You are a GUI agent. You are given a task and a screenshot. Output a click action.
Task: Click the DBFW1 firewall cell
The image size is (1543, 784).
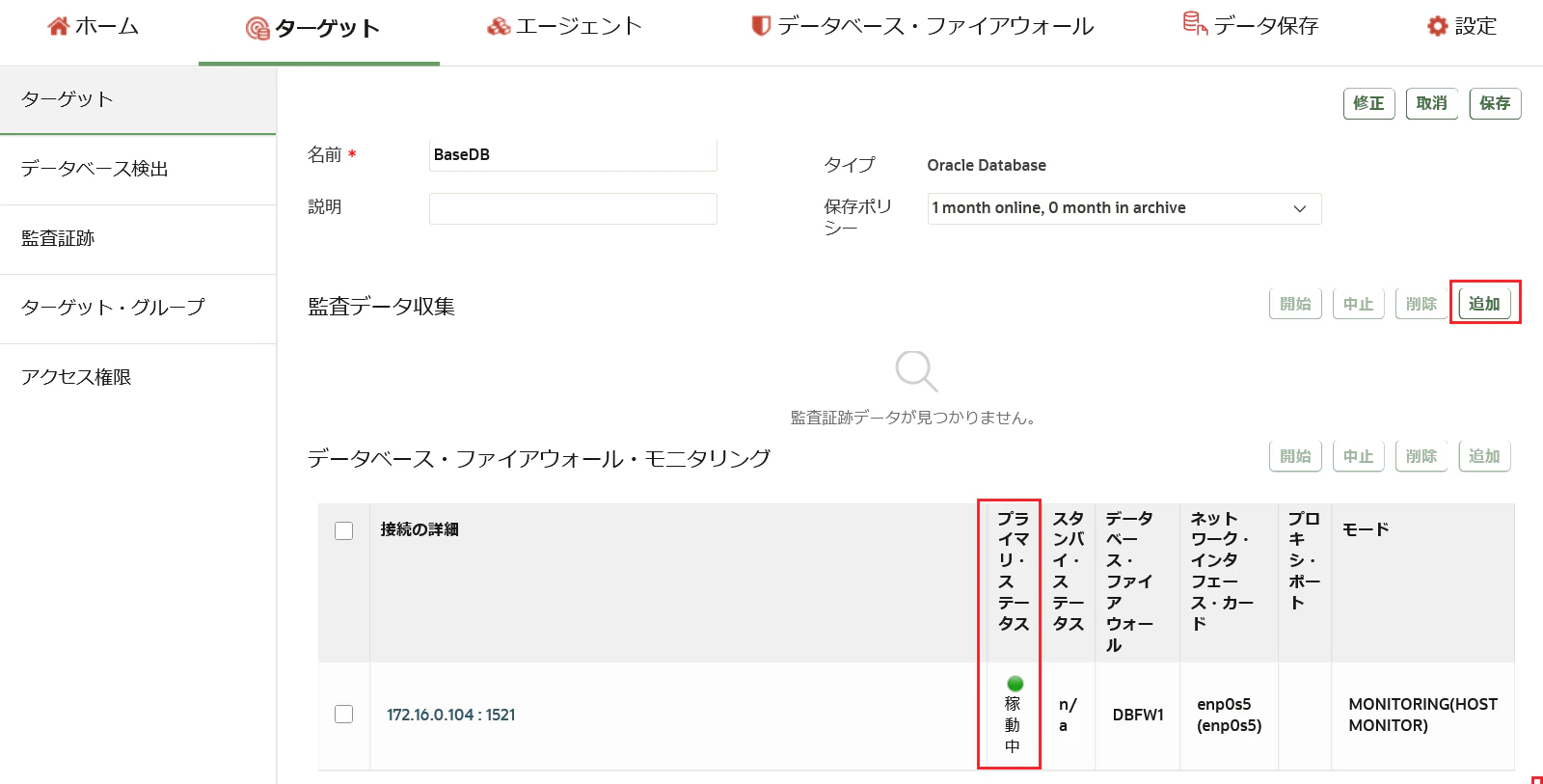coord(1138,715)
